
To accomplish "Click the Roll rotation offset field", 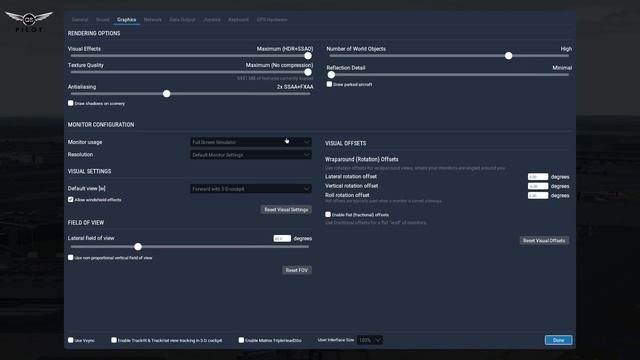I will pyautogui.click(x=538, y=196).
